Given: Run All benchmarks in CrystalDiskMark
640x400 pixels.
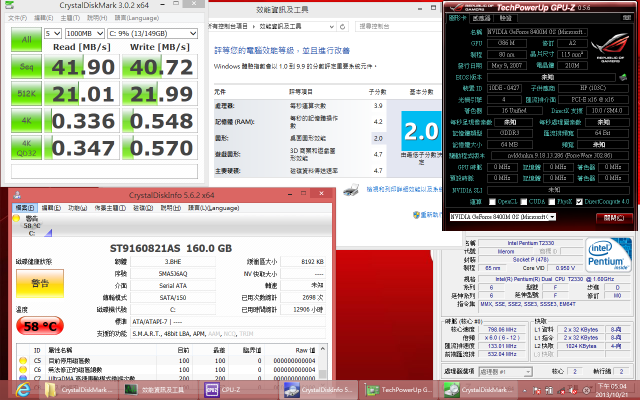Looking at the screenshot, I should click(26, 40).
